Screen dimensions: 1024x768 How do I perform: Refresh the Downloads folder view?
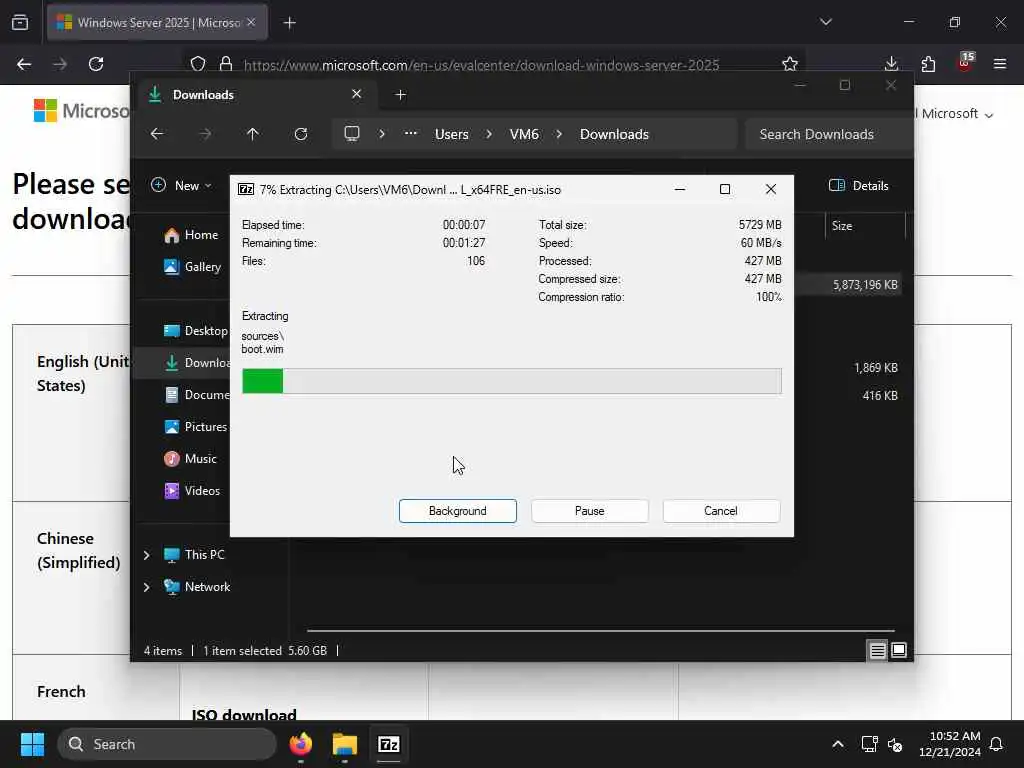click(x=300, y=134)
